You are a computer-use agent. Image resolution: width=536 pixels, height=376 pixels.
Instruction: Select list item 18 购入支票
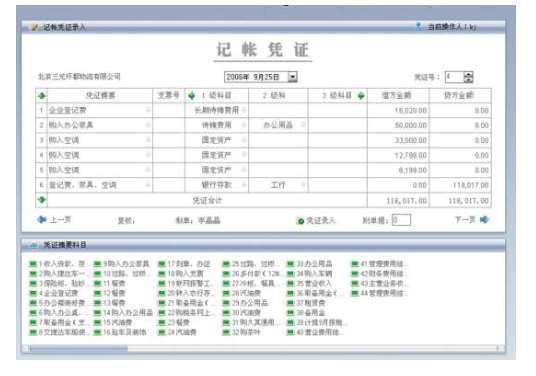pyautogui.click(x=185, y=273)
